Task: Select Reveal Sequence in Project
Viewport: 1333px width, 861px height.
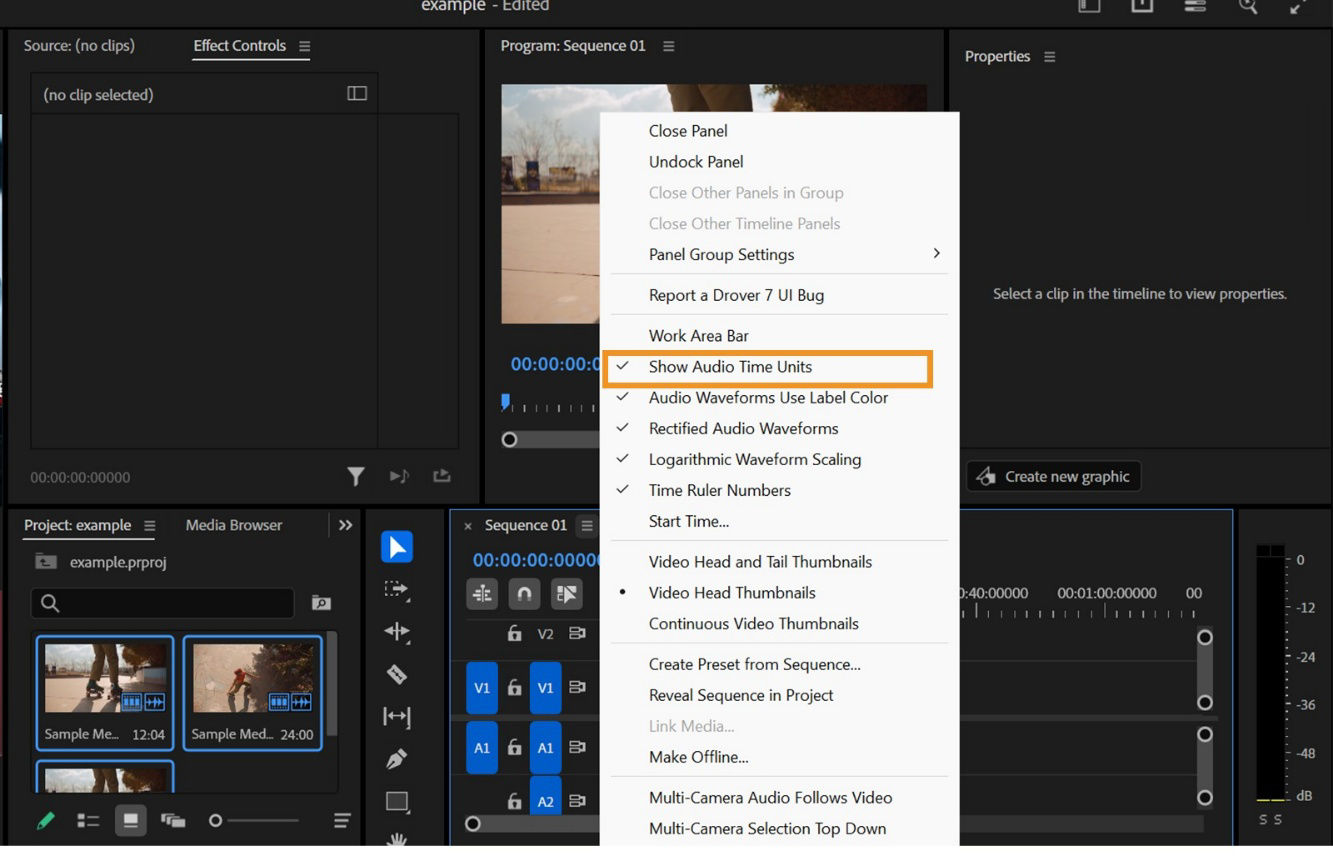Action: [741, 695]
